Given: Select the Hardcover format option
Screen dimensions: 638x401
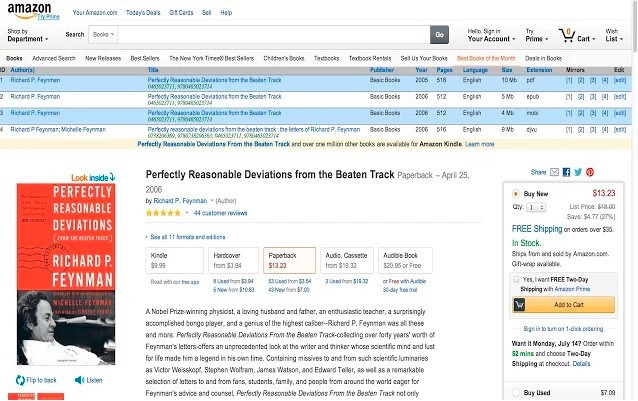Looking at the screenshot, I should pyautogui.click(x=233, y=260).
